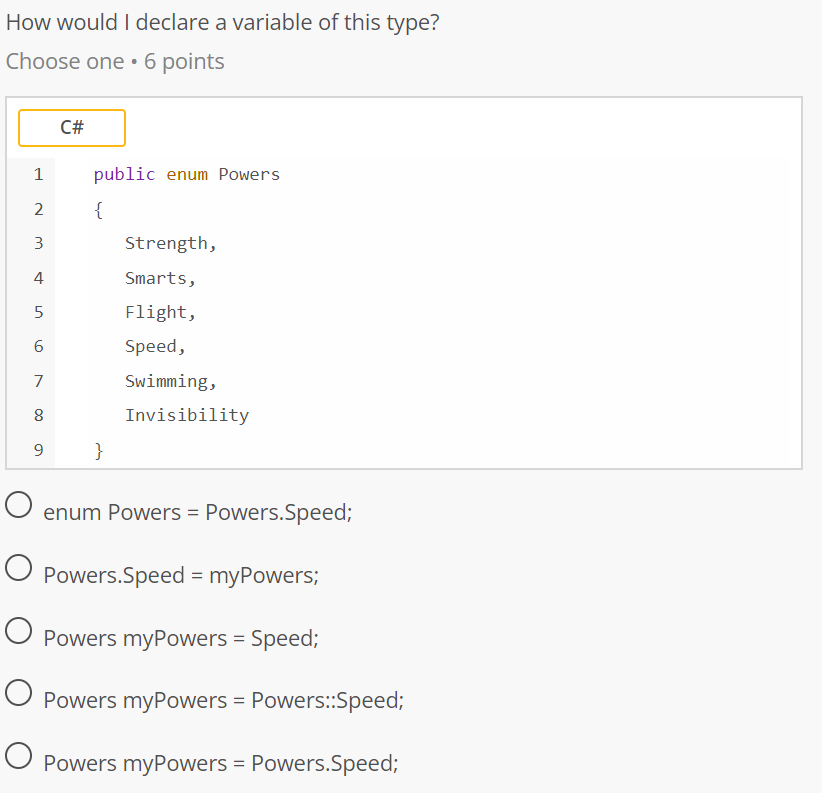822x793 pixels.
Task: Click the closing brace on line 9
Action: point(97,450)
